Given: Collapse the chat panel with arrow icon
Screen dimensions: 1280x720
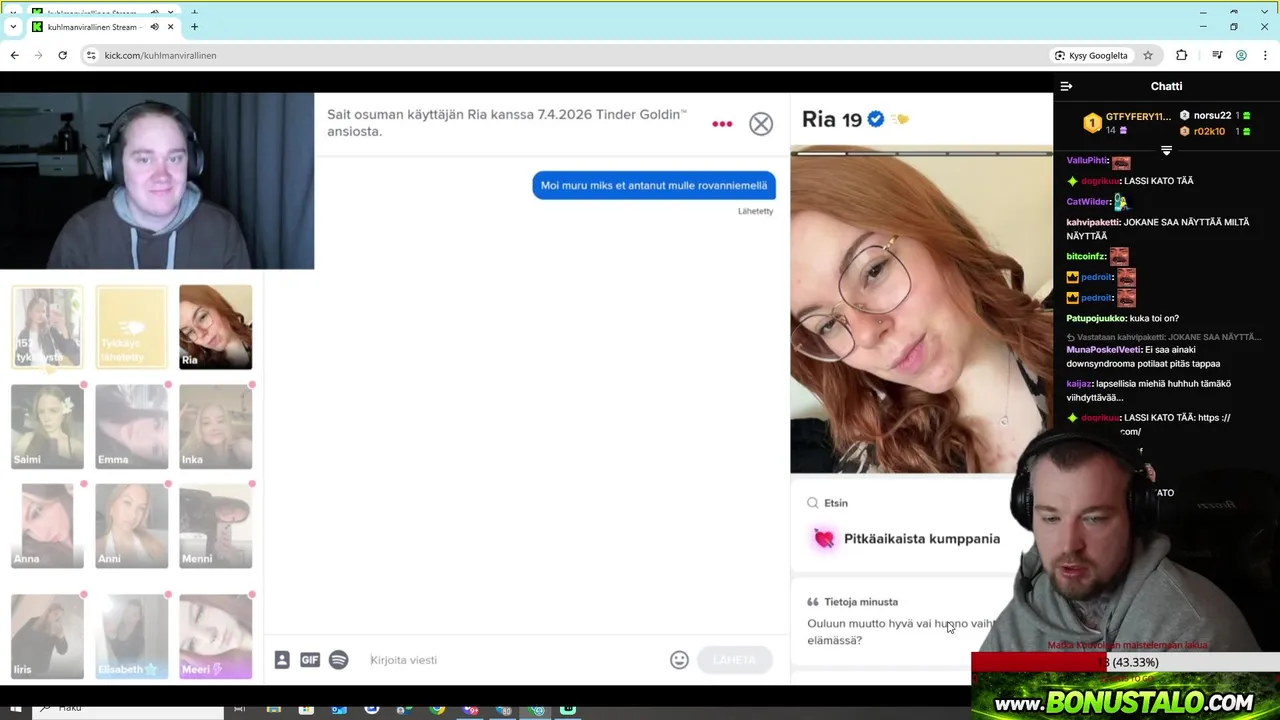Looking at the screenshot, I should tap(1066, 86).
